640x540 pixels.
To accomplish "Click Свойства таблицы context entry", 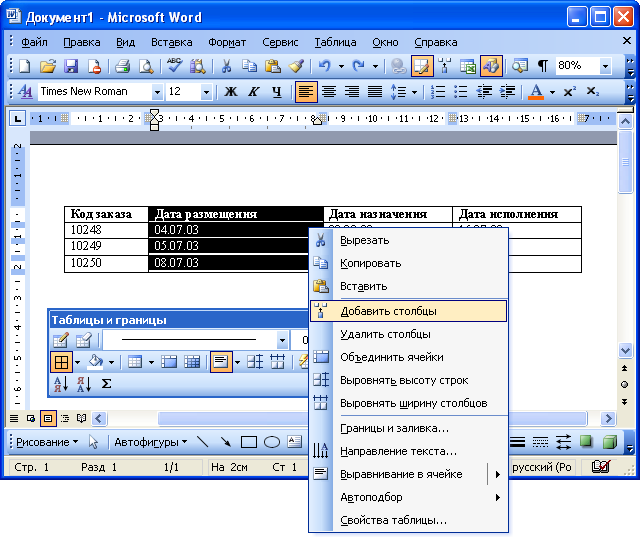I will 408,520.
